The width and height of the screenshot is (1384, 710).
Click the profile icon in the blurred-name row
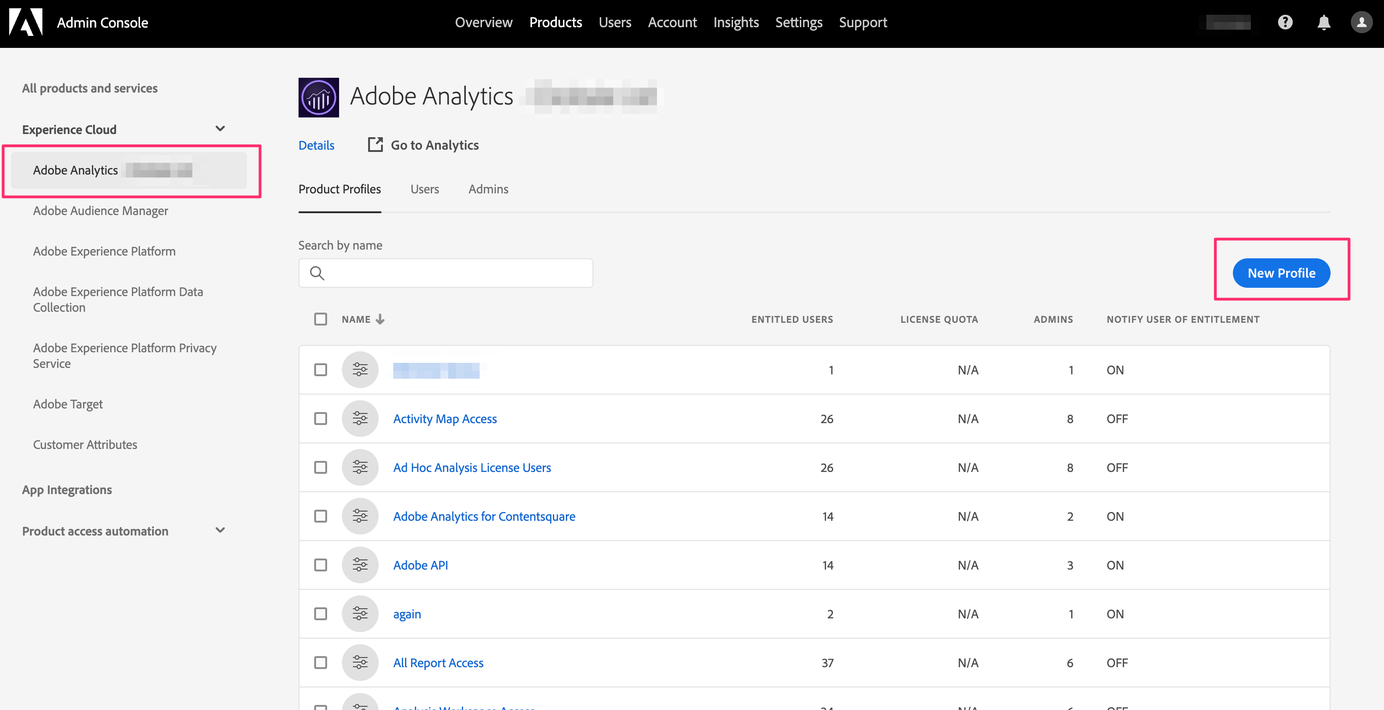point(360,370)
